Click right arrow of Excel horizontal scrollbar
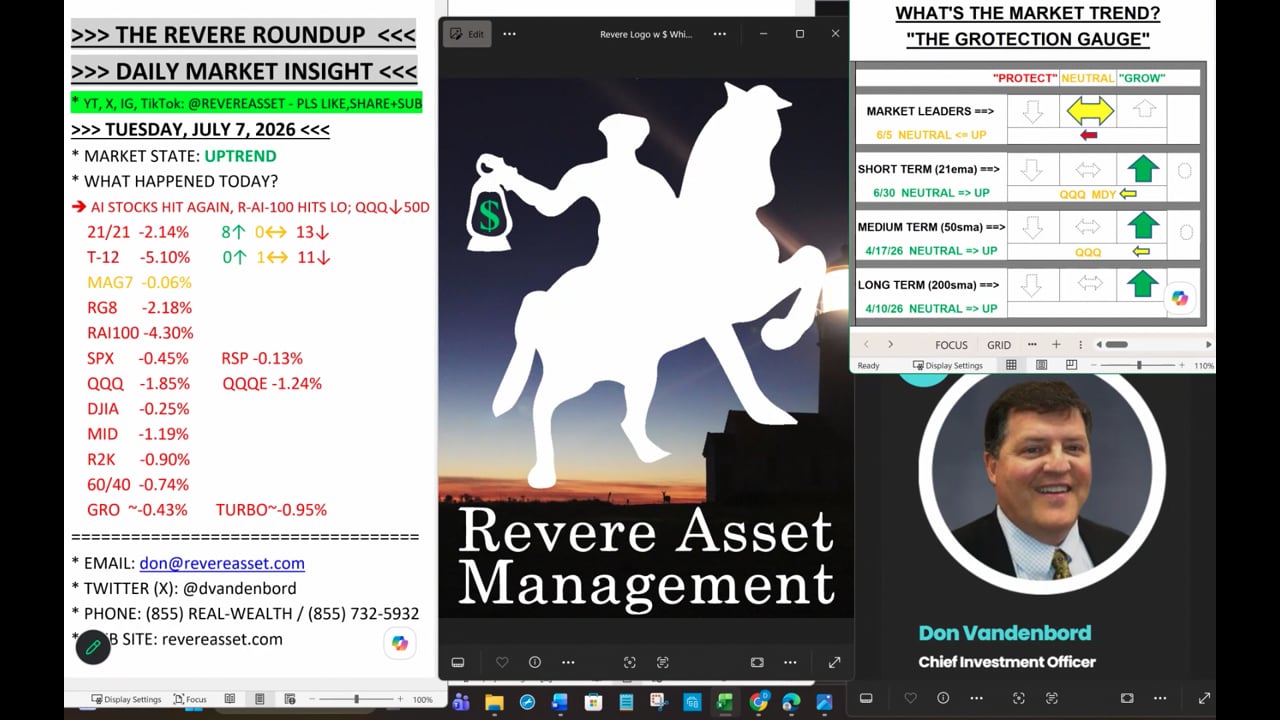1280x720 pixels. (1208, 345)
